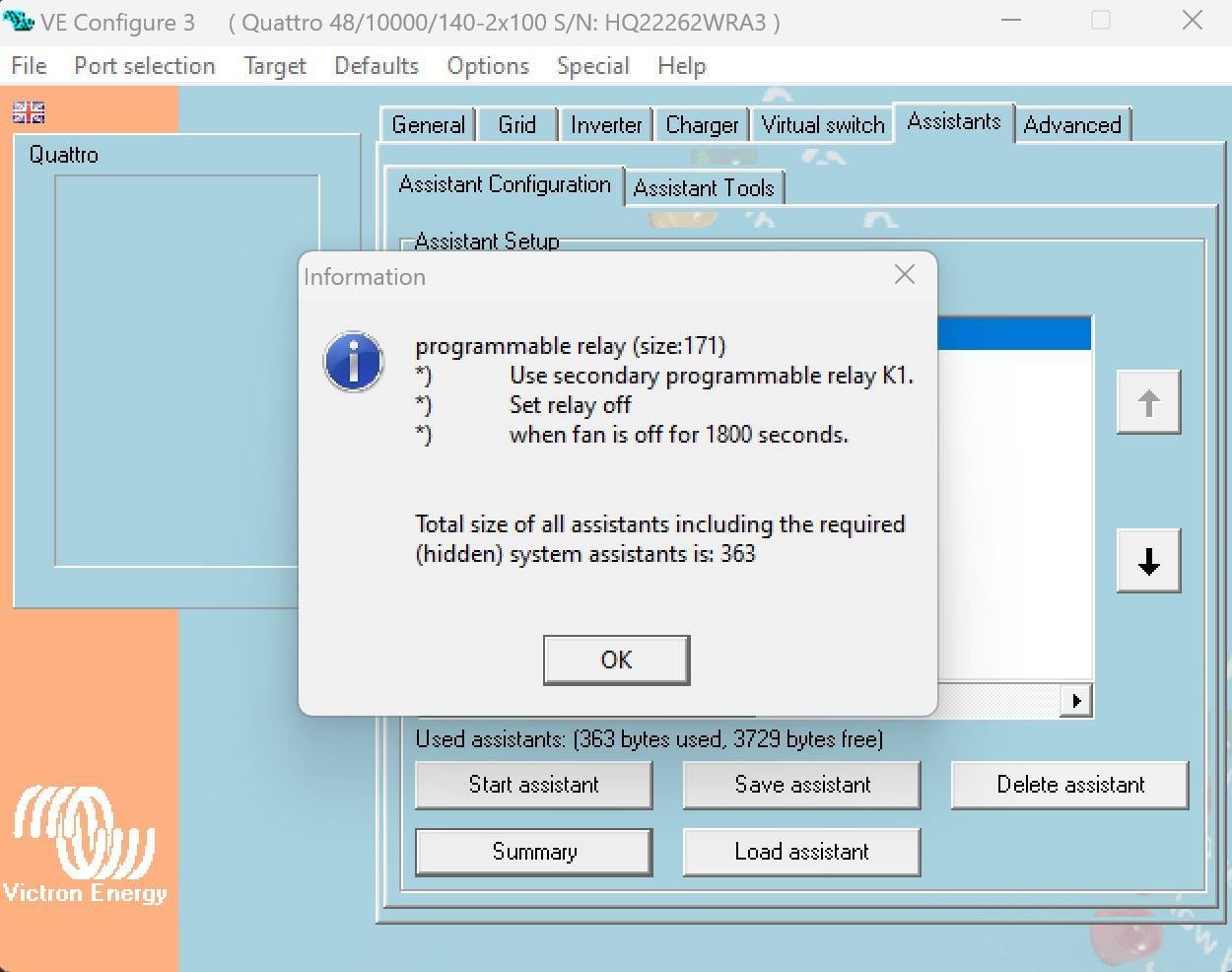Switch to the Advanced tab

coord(1071,125)
